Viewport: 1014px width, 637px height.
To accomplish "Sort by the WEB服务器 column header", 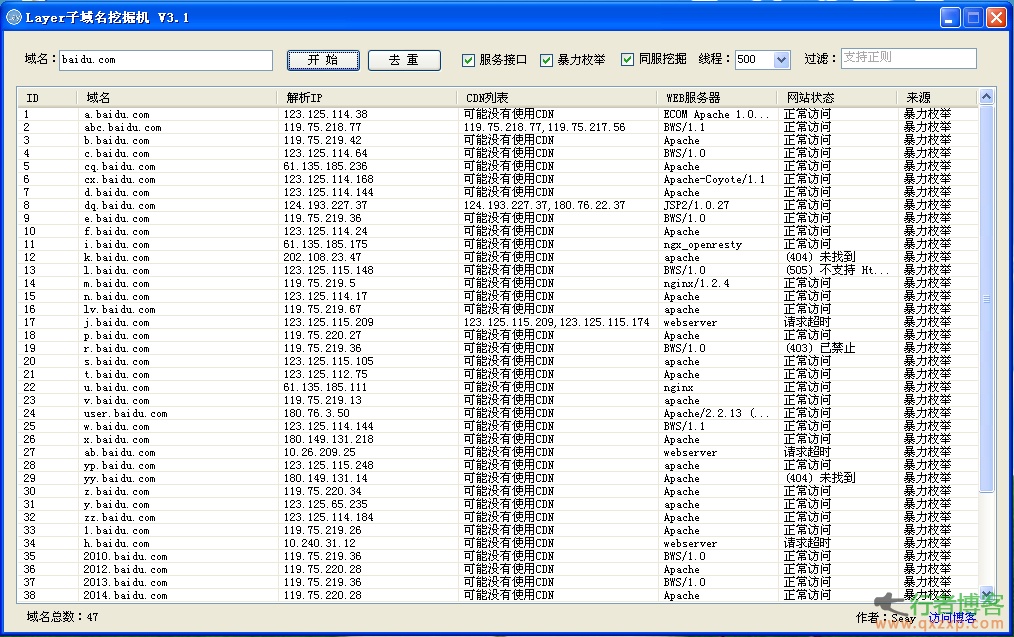I will point(717,98).
